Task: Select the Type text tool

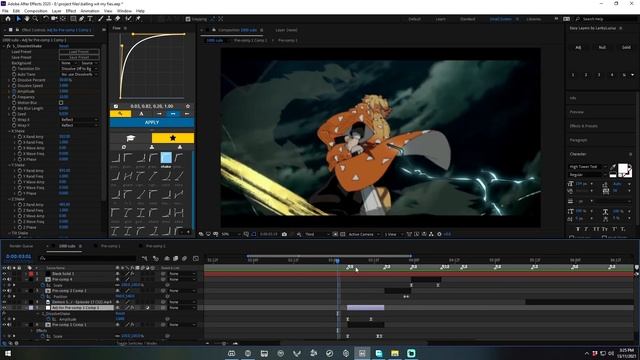Action: 90,19
